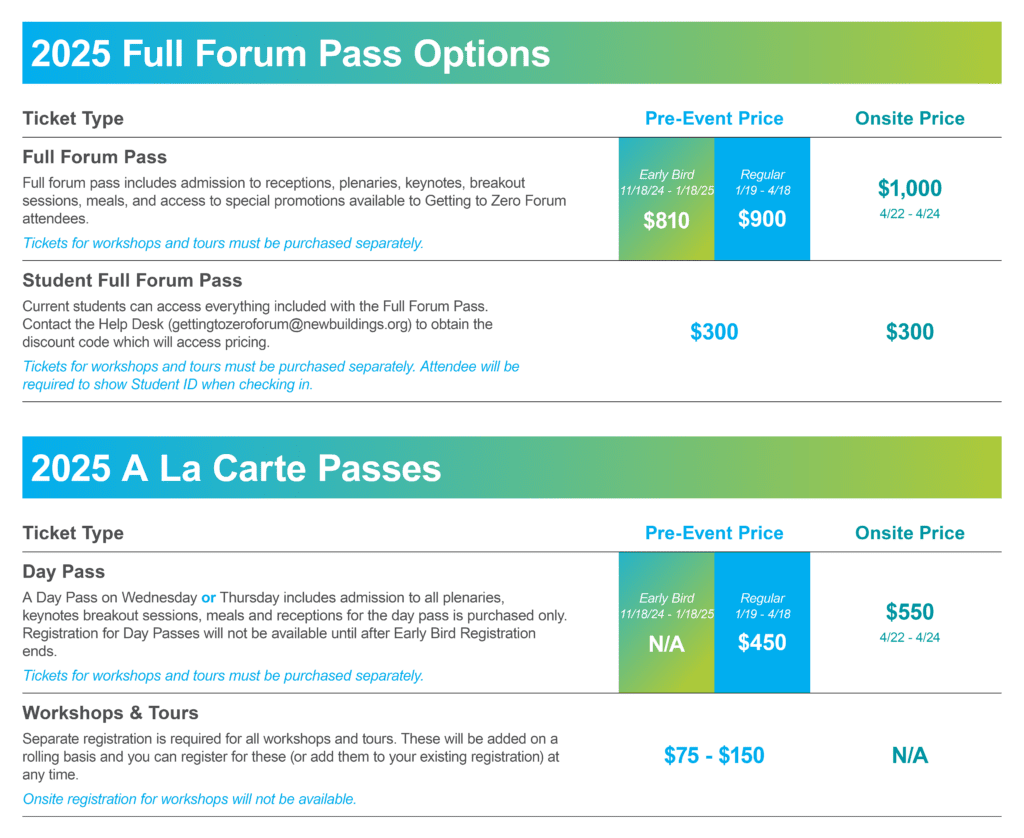Image resolution: width=1024 pixels, height=838 pixels.
Task: Click the N/A Early Bird Day Pass cell
Action: tap(666, 622)
